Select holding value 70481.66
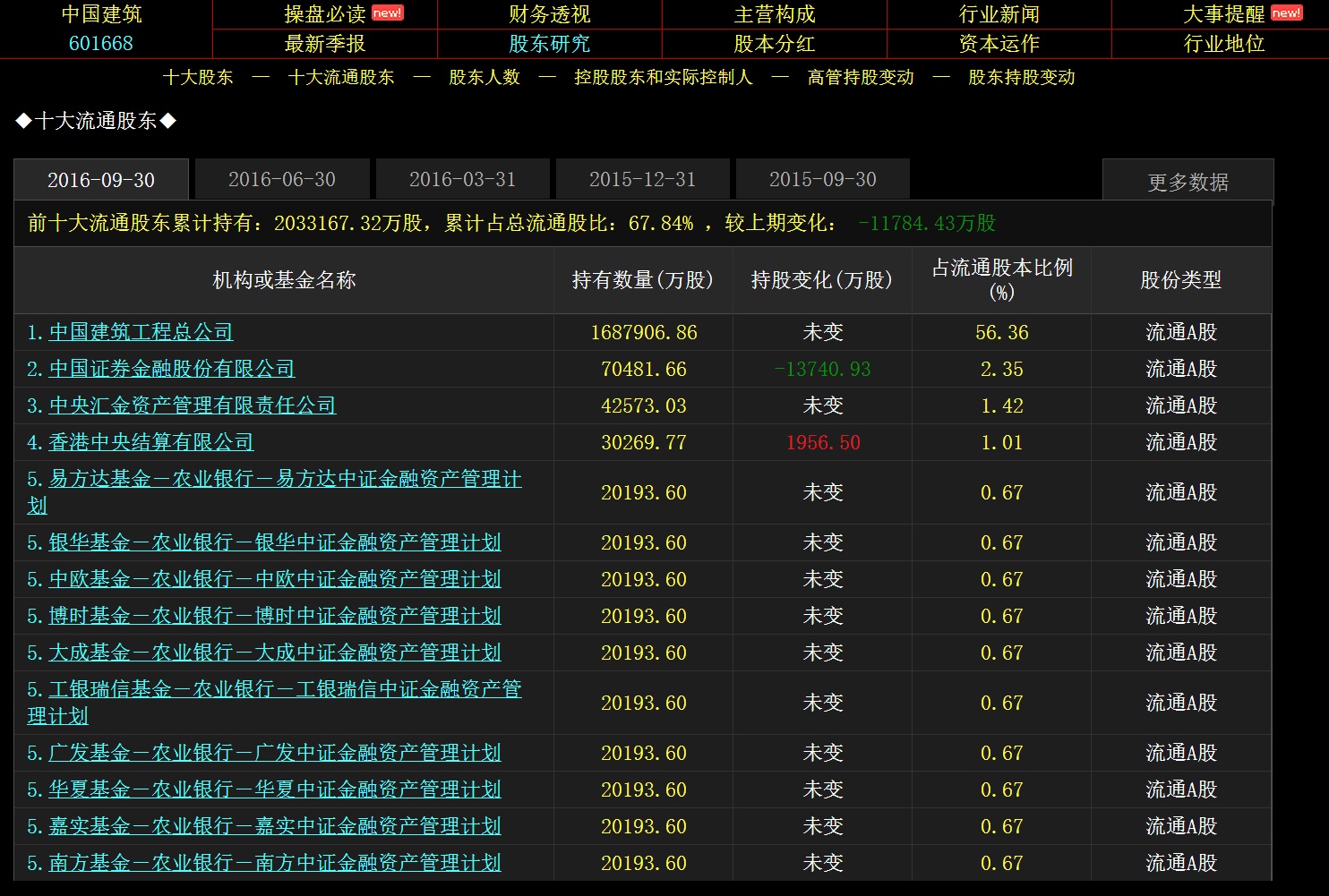Viewport: 1329px width, 896px height. (x=644, y=370)
